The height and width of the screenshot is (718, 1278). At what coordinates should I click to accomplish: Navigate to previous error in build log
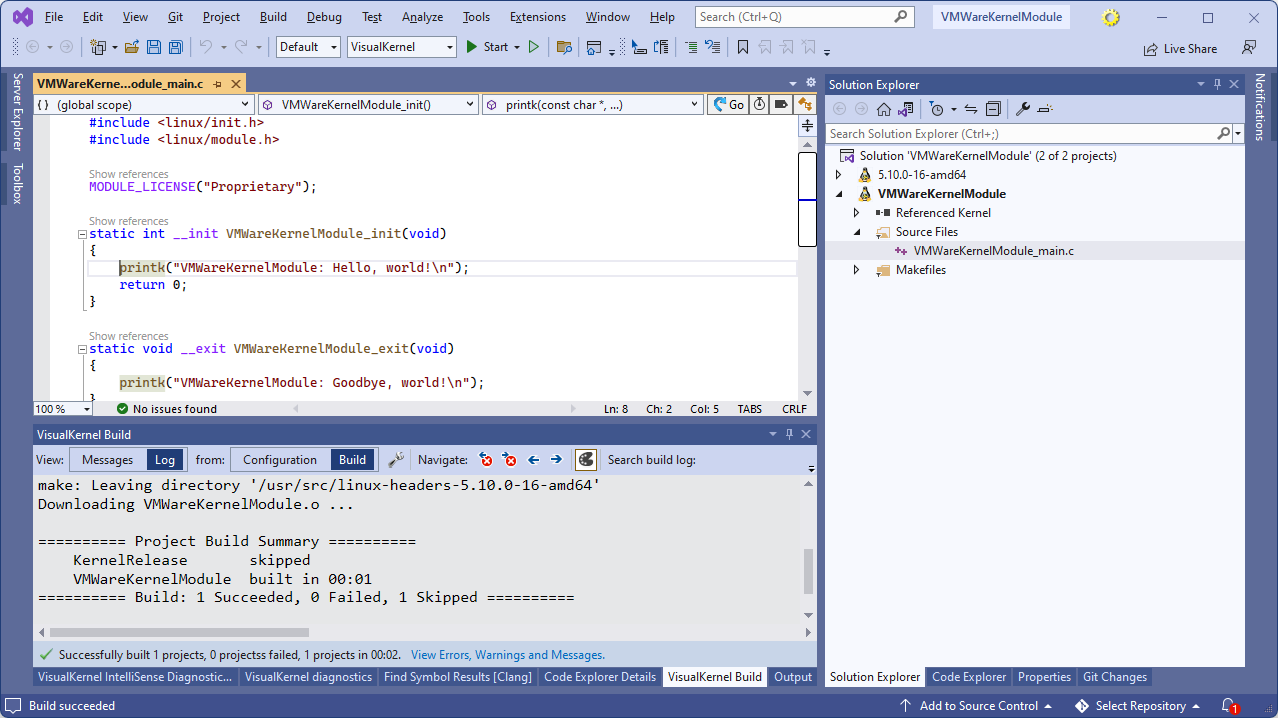pyautogui.click(x=486, y=460)
